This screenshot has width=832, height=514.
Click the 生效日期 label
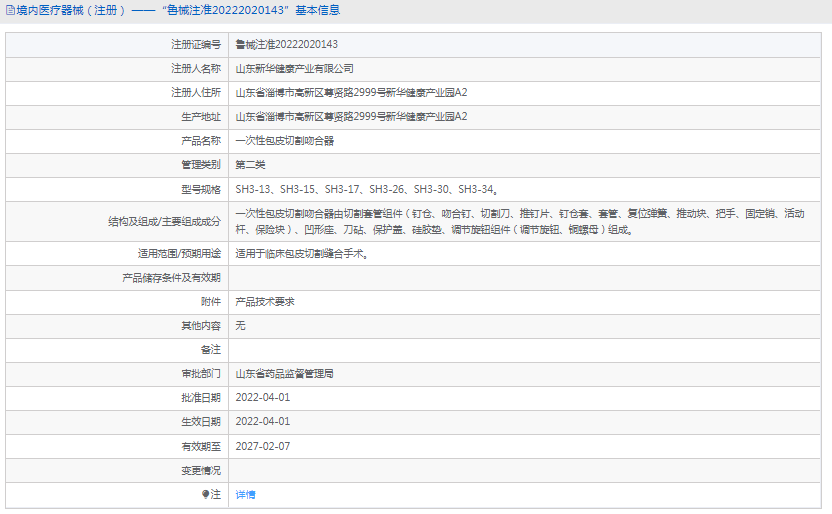(201, 422)
